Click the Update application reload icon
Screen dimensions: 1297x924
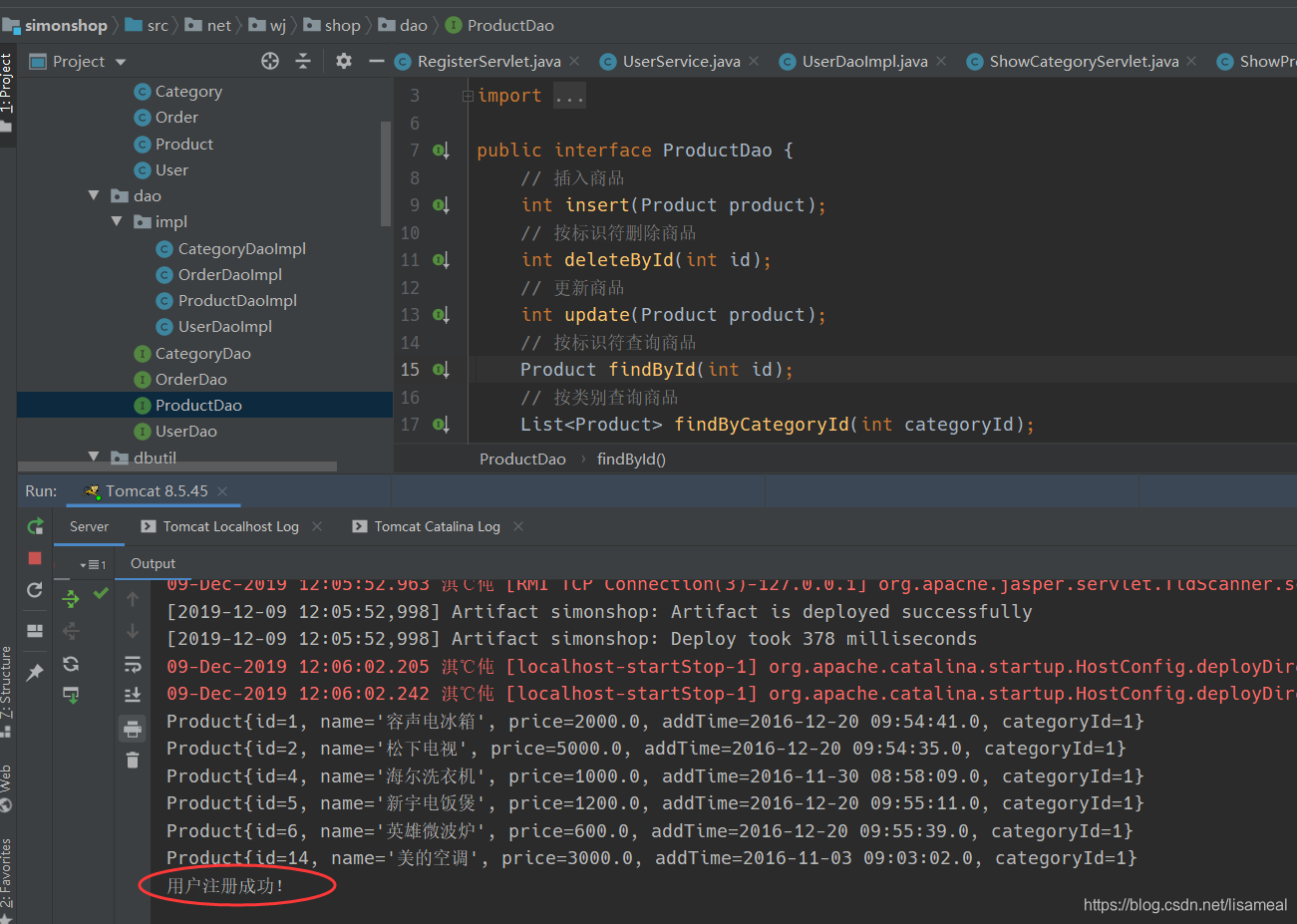click(35, 590)
